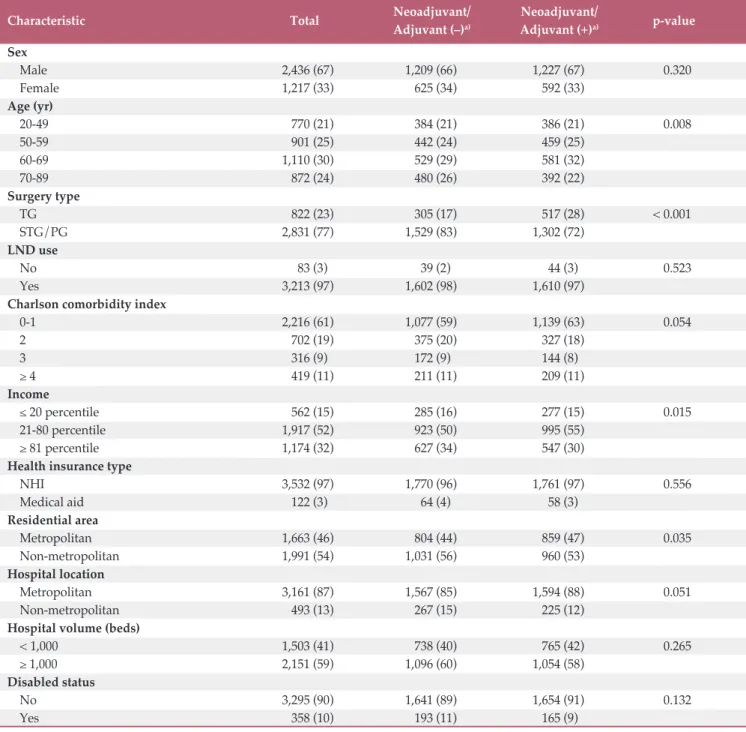Click the total value 2,436 (67)
Screen dimensions: 746x732
coord(307,70)
